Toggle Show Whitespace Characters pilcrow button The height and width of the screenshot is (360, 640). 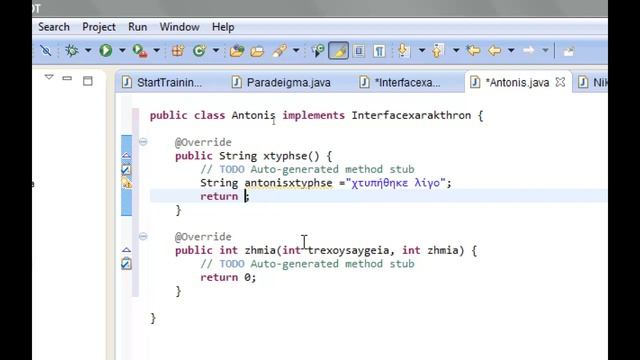pyautogui.click(x=379, y=51)
